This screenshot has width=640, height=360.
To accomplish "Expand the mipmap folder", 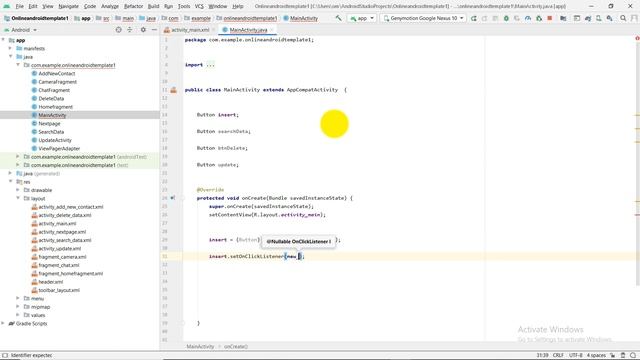I will [x=18, y=307].
